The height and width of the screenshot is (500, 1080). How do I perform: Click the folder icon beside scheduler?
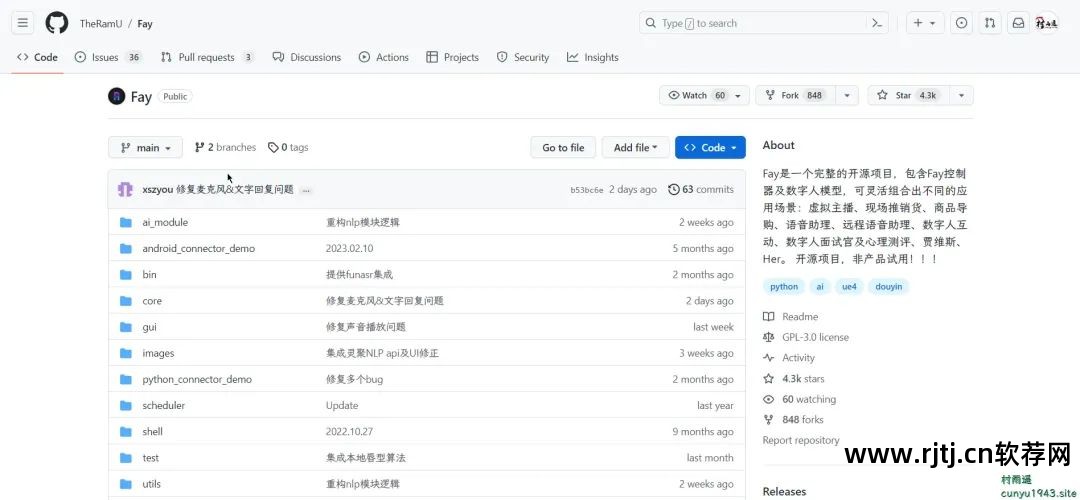[125, 406]
